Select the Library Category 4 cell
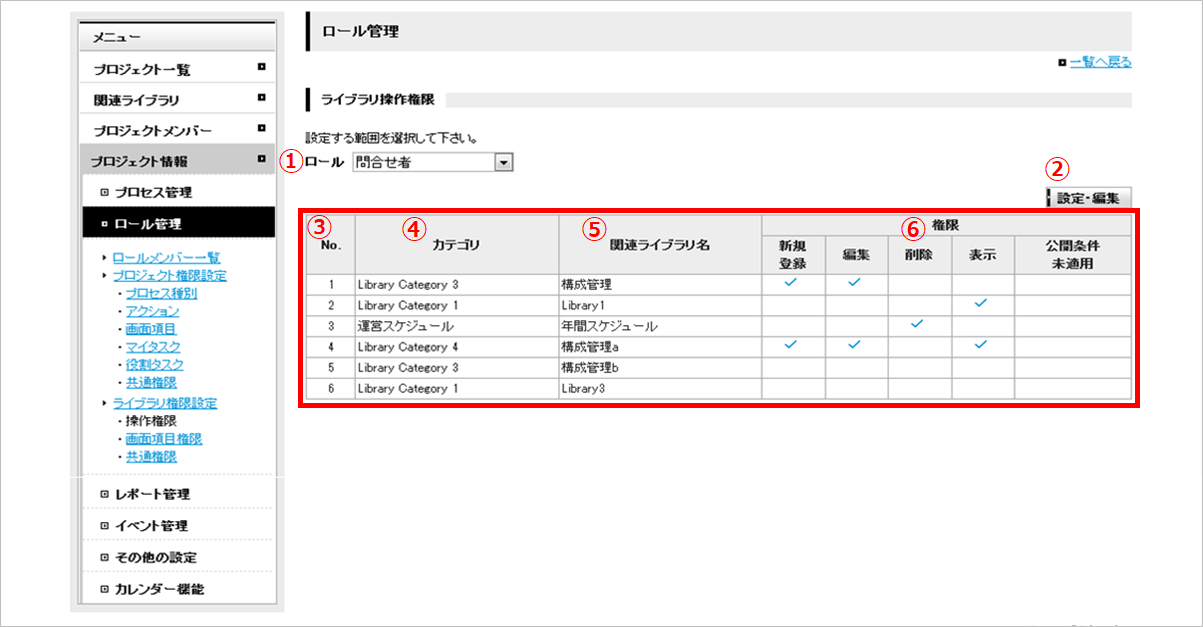Image resolution: width=1203 pixels, height=627 pixels. [457, 346]
